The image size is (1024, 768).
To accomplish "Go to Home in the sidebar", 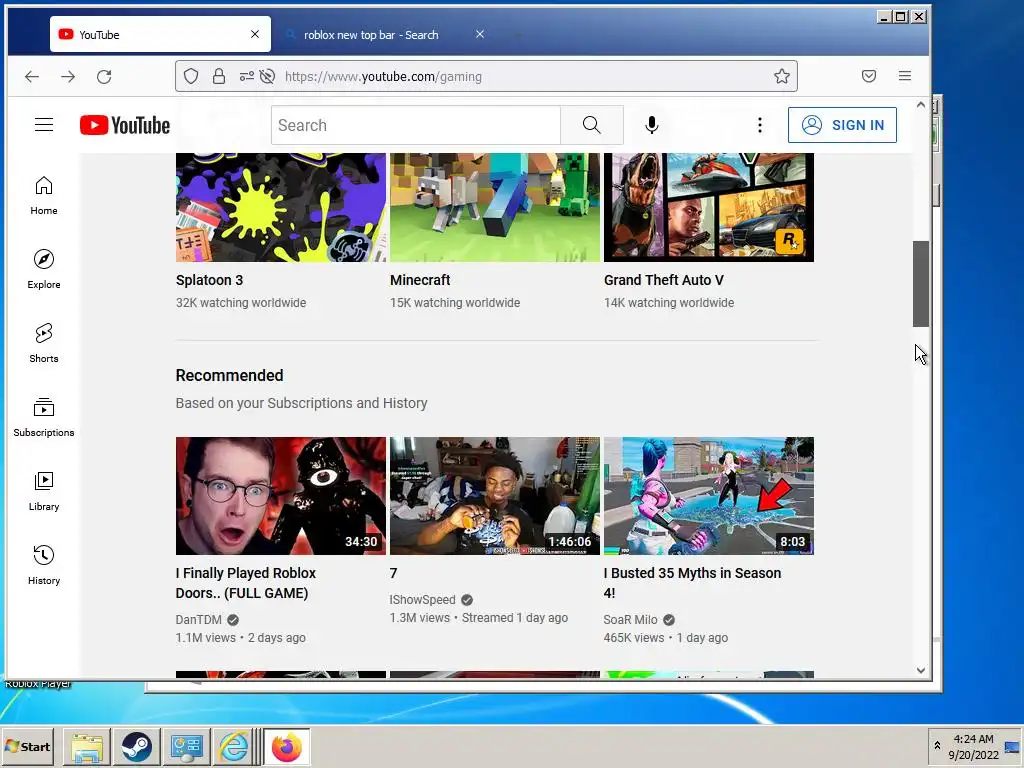I will tap(44, 196).
